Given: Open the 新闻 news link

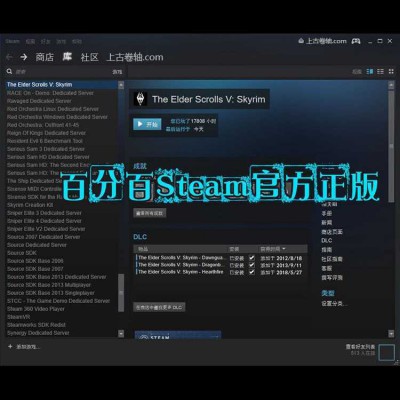Looking at the screenshot, I should tap(327, 222).
